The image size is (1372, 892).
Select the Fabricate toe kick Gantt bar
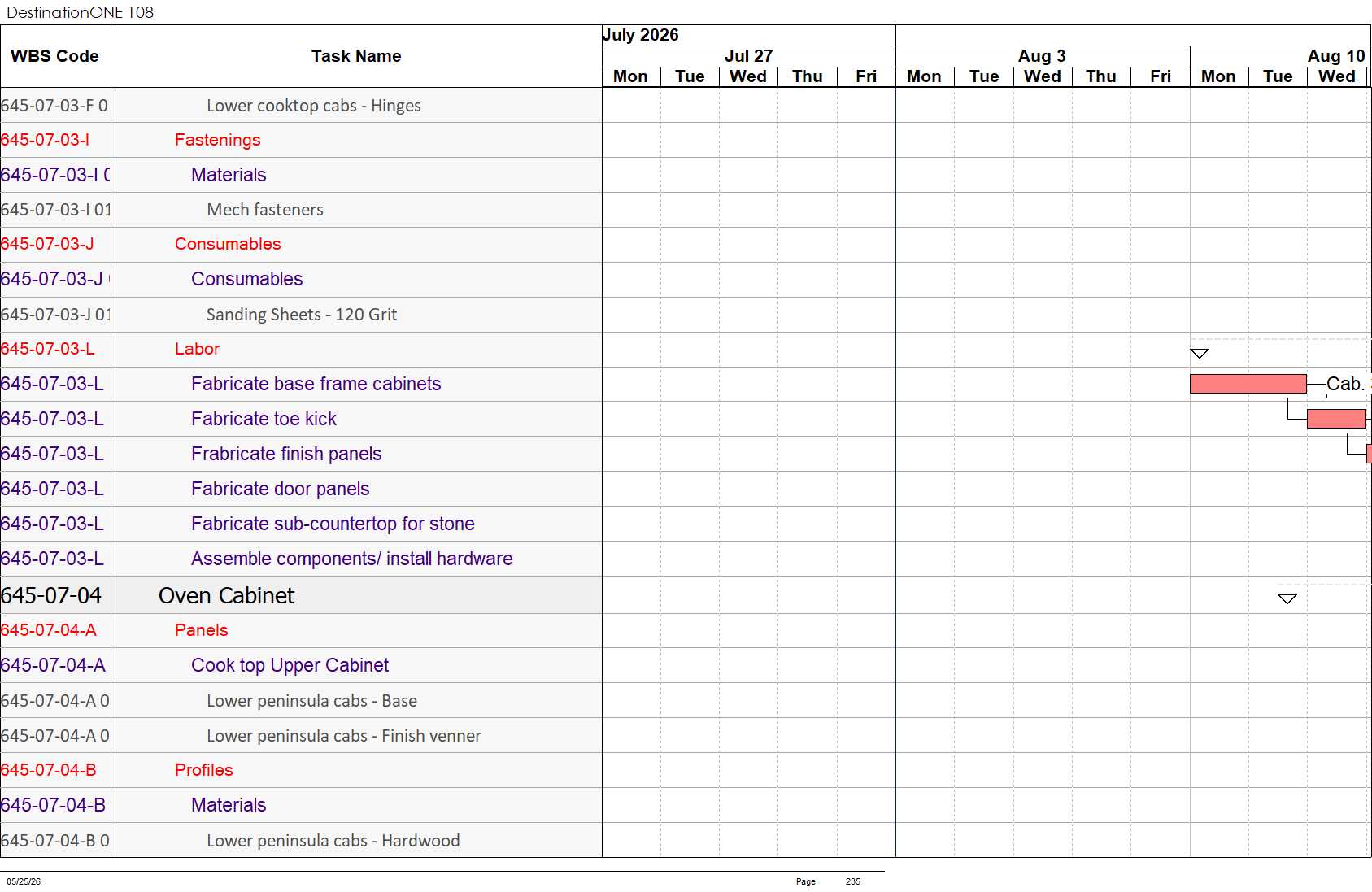1336,419
